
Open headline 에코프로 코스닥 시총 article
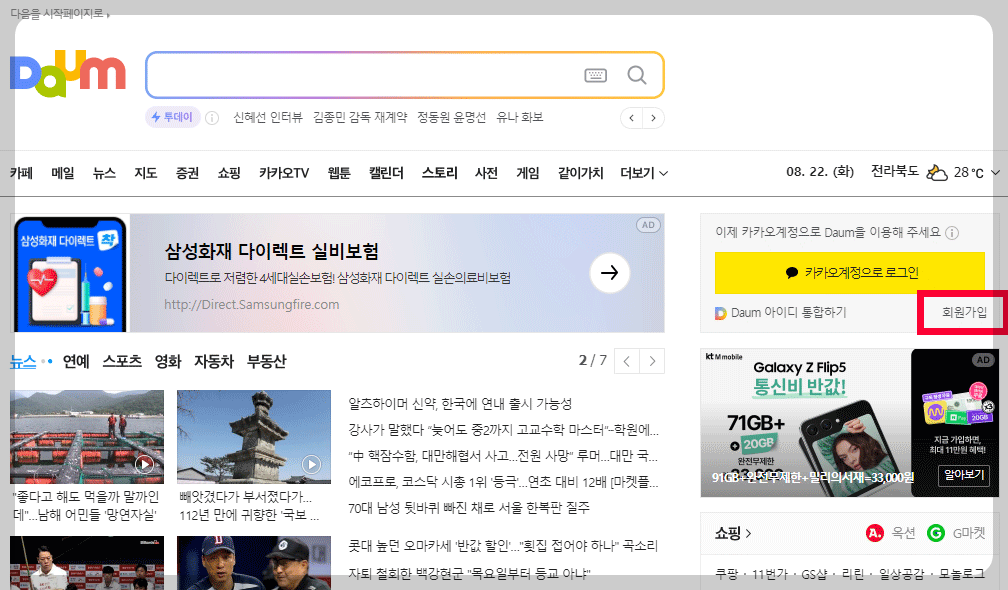pyautogui.click(x=503, y=482)
